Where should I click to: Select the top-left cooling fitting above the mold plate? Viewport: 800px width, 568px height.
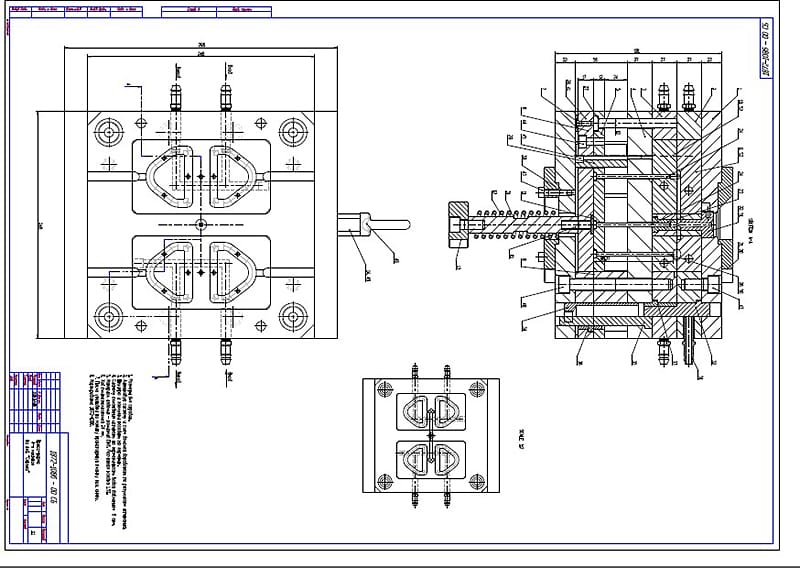(177, 98)
